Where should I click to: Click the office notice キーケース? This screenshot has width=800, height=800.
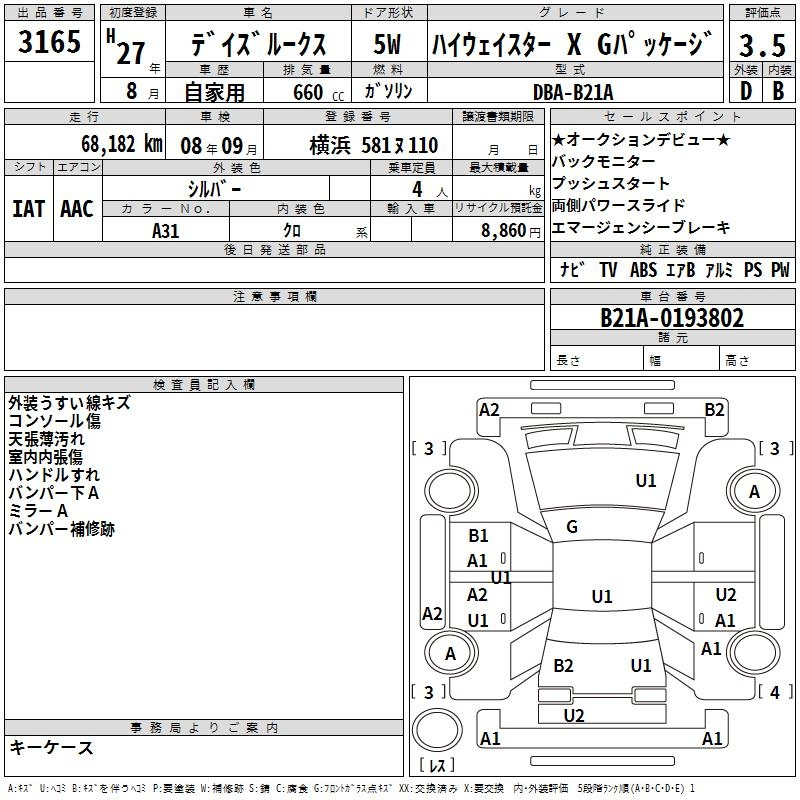[52, 747]
